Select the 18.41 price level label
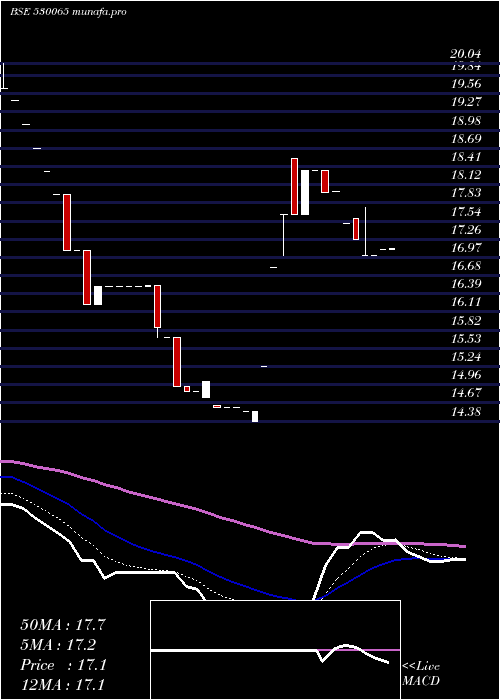 466,157
